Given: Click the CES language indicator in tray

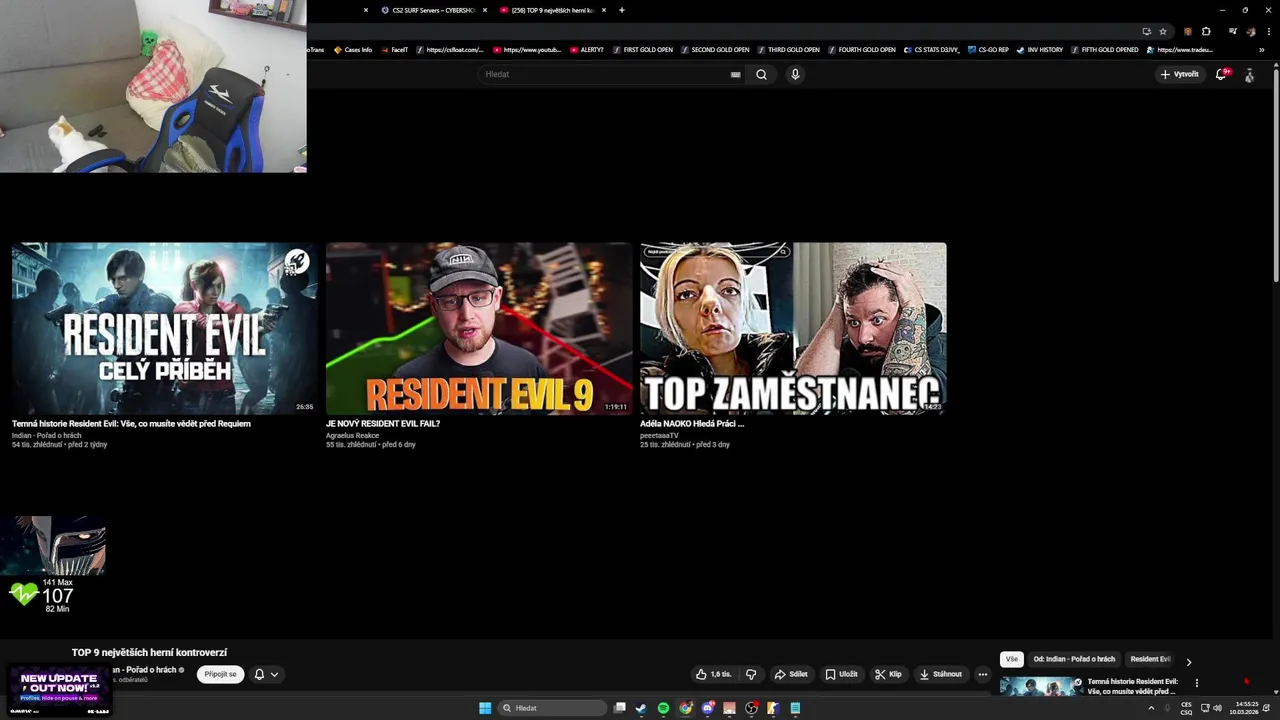Looking at the screenshot, I should [x=1186, y=708].
